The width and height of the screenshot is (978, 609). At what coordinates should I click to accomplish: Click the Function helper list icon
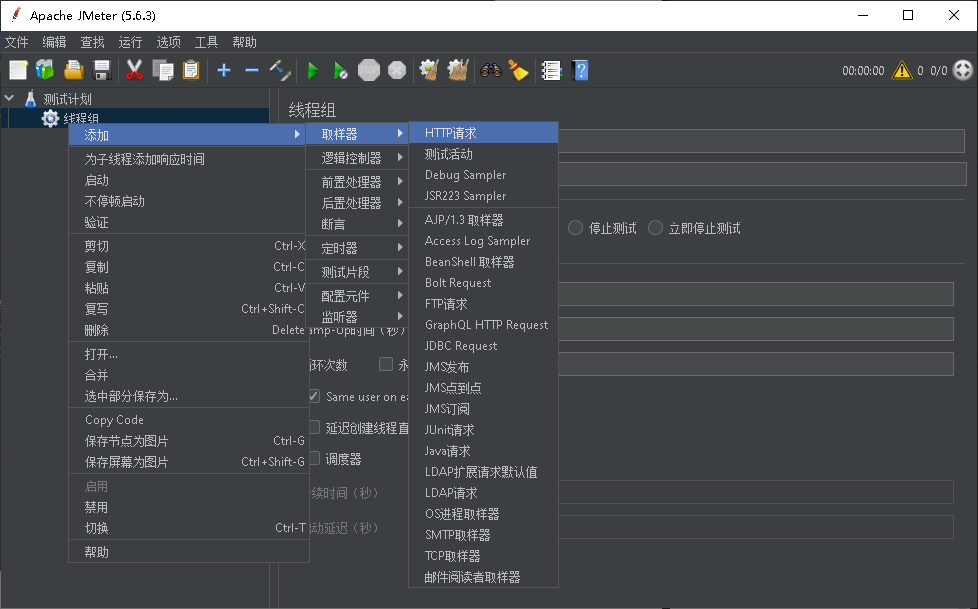(551, 70)
